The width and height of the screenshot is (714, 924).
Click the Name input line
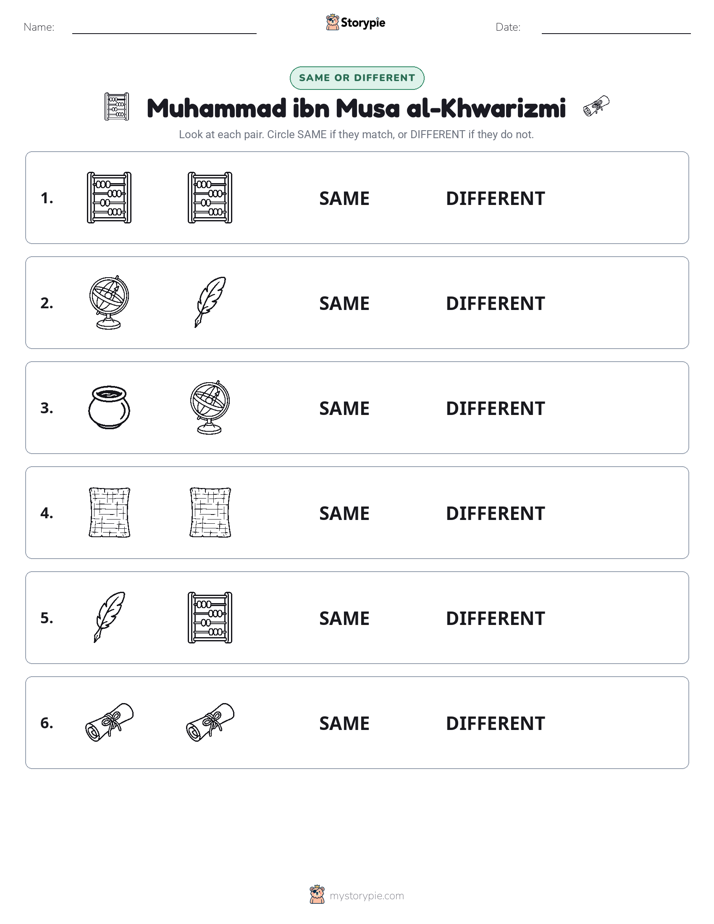(x=164, y=28)
